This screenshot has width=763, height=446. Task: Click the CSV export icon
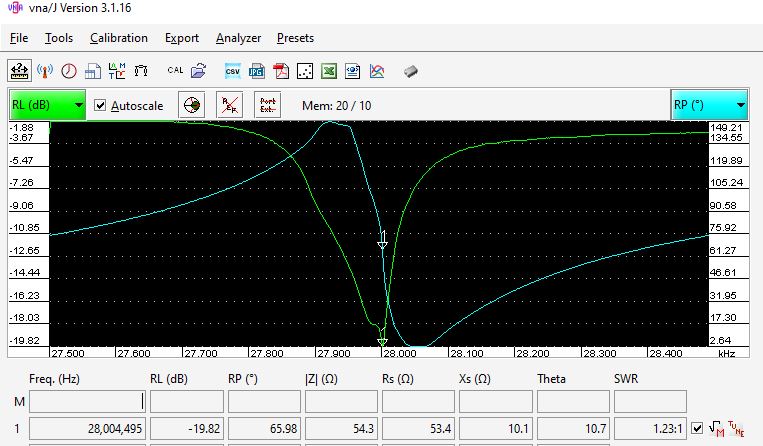click(x=232, y=71)
